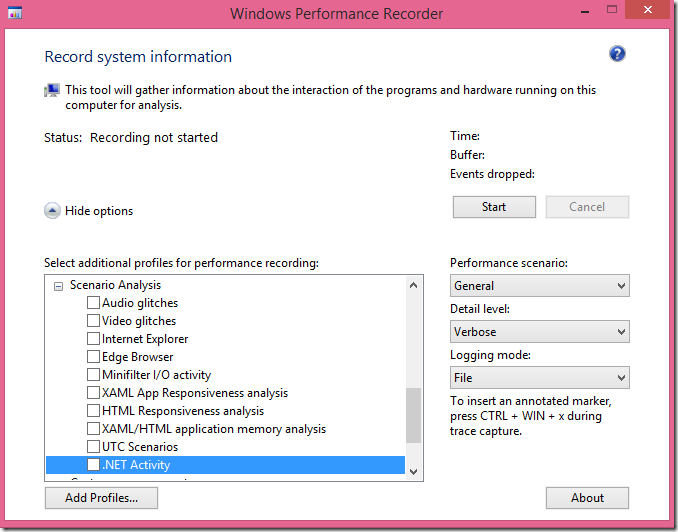Tick XAML/HTML application memory analysis checkbox
The image size is (678, 532).
(x=93, y=428)
